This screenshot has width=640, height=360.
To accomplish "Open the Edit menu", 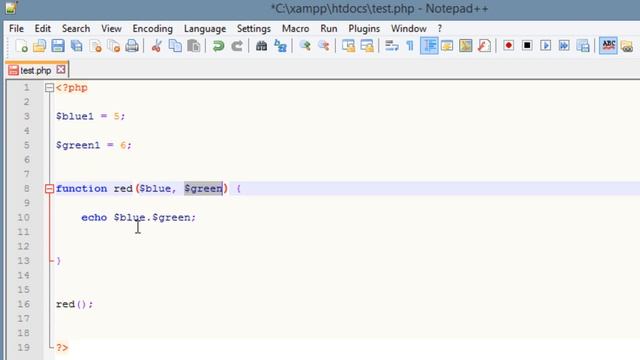I will pos(42,29).
